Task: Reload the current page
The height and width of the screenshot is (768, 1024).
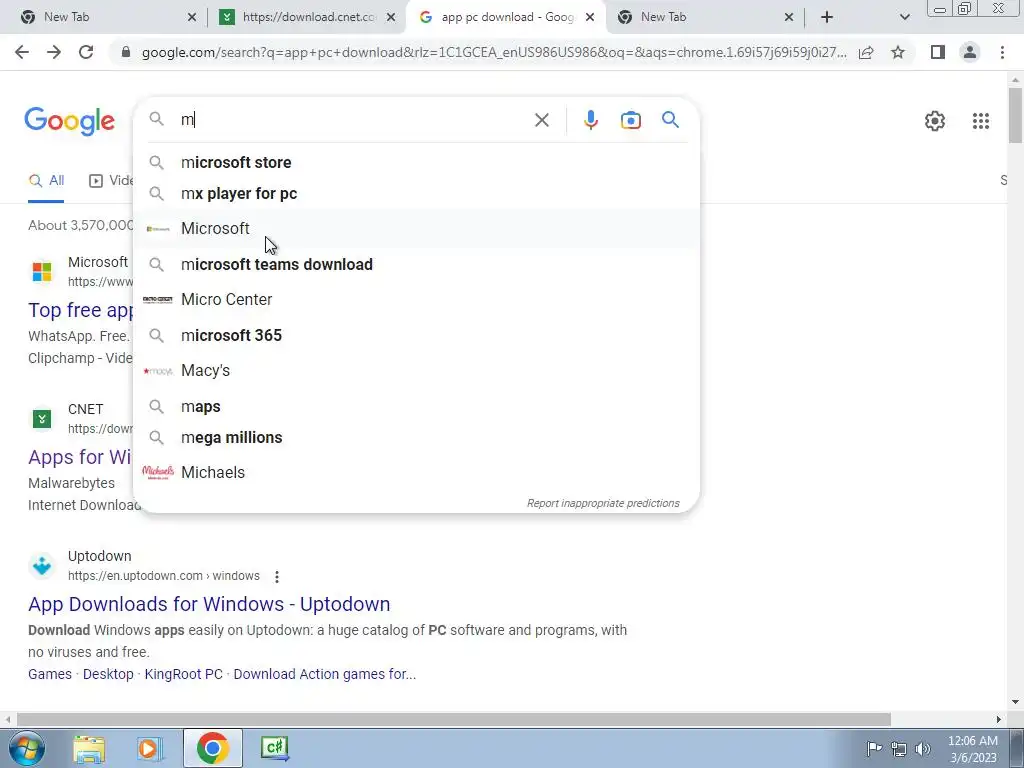Action: (x=86, y=52)
